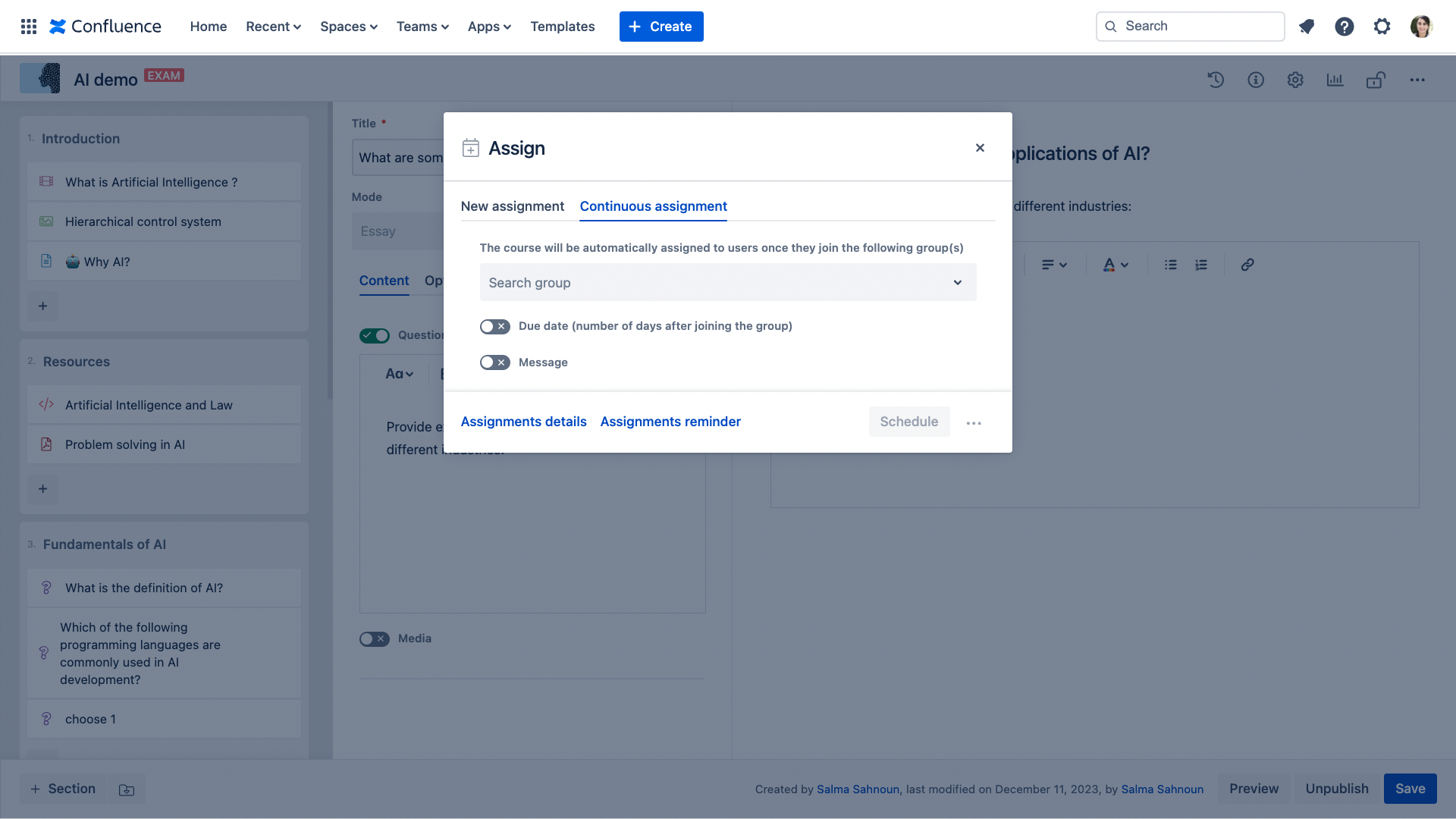Viewport: 1456px width, 819px height.
Task: Open text alignment dropdown in editor
Action: tap(1053, 265)
